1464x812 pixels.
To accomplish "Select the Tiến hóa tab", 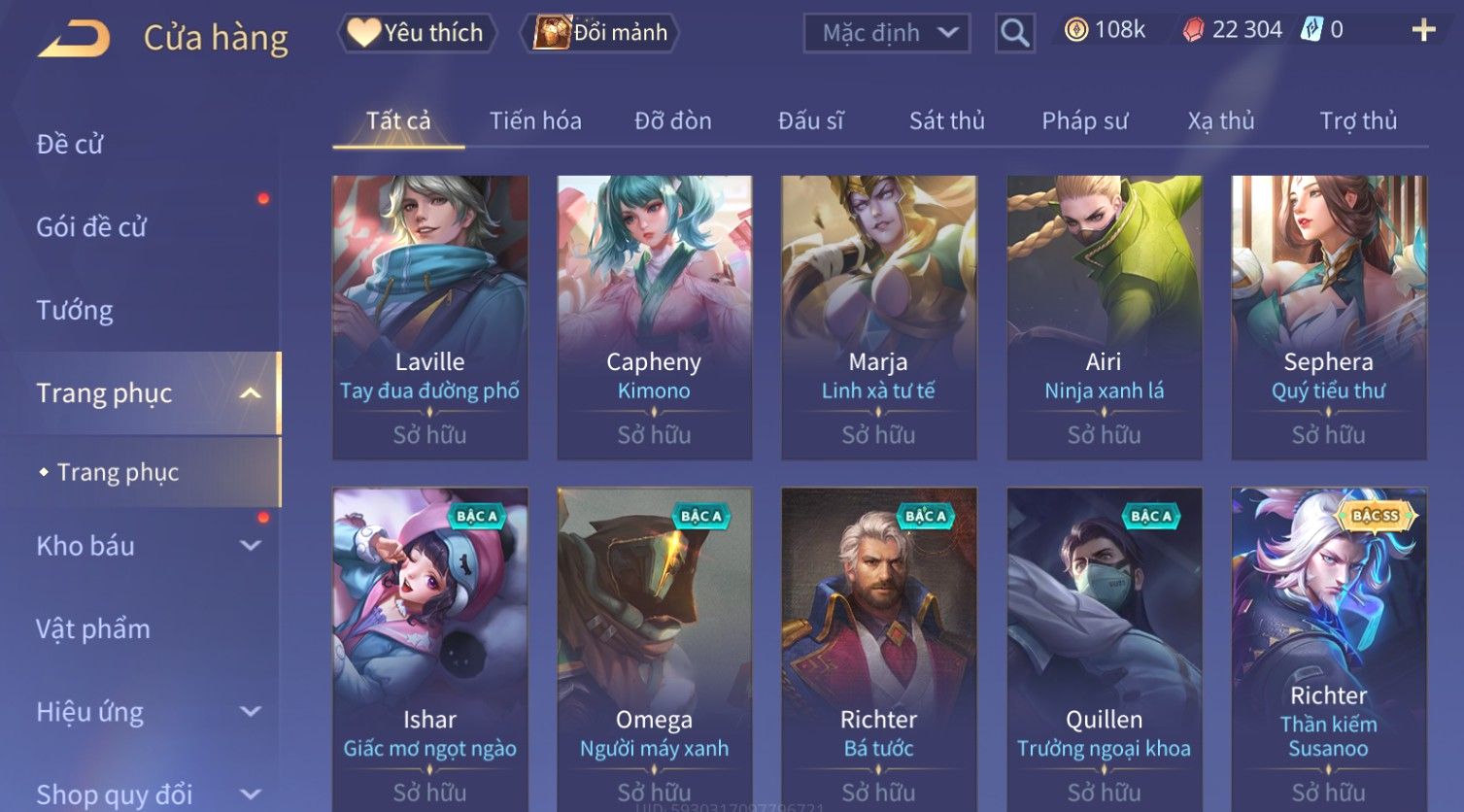I will pos(535,120).
